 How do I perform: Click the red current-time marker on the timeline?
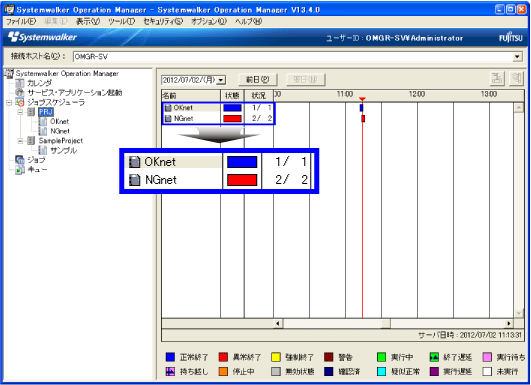click(362, 99)
